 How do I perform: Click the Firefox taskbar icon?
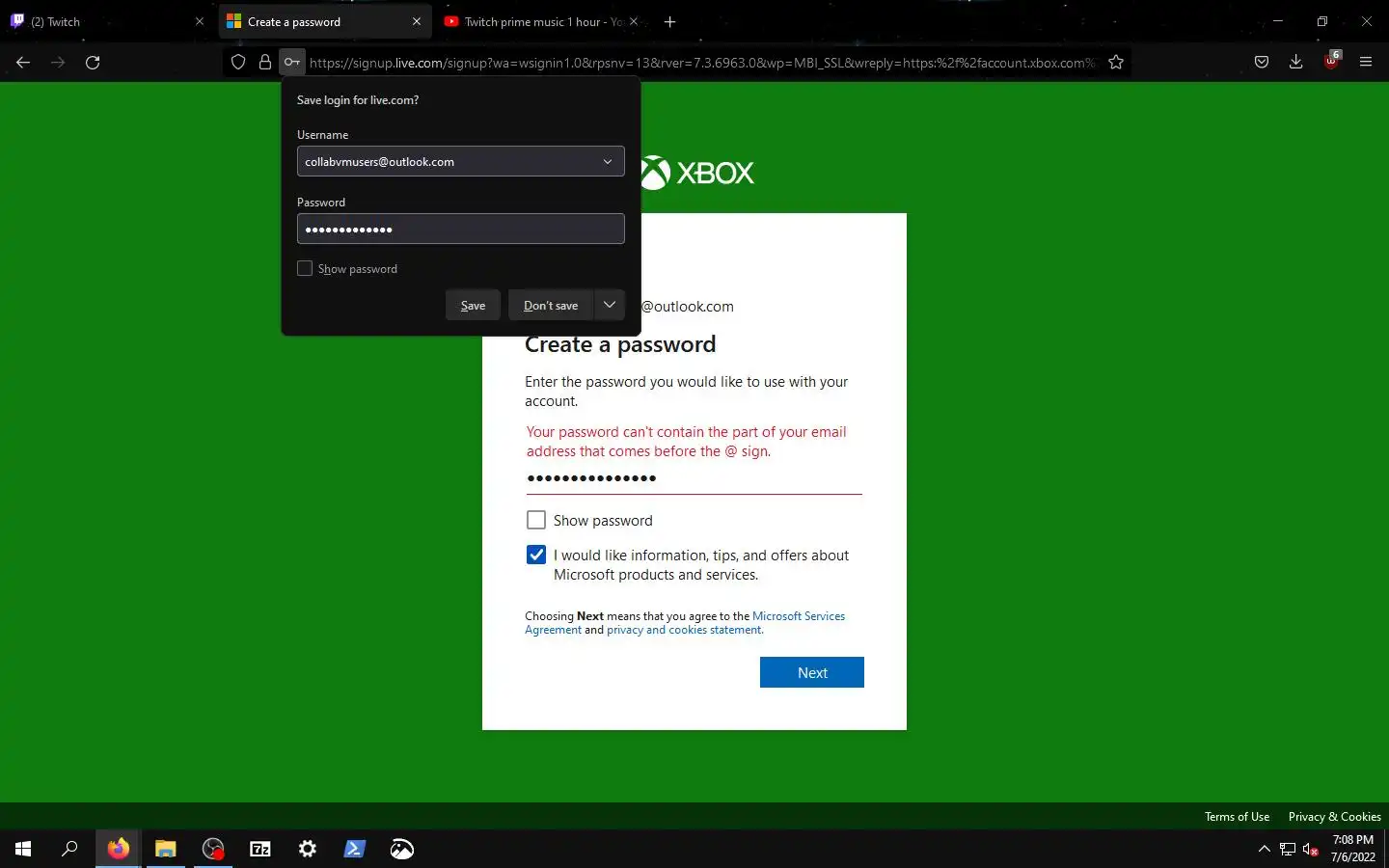[x=118, y=849]
